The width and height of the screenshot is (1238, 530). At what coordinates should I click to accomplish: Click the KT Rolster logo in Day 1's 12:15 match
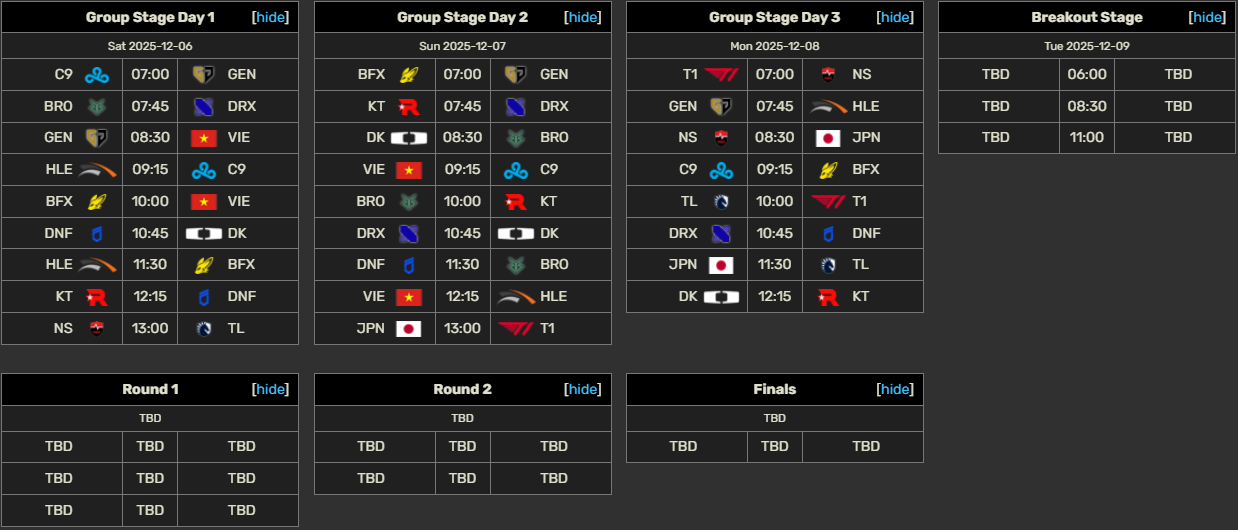96,296
